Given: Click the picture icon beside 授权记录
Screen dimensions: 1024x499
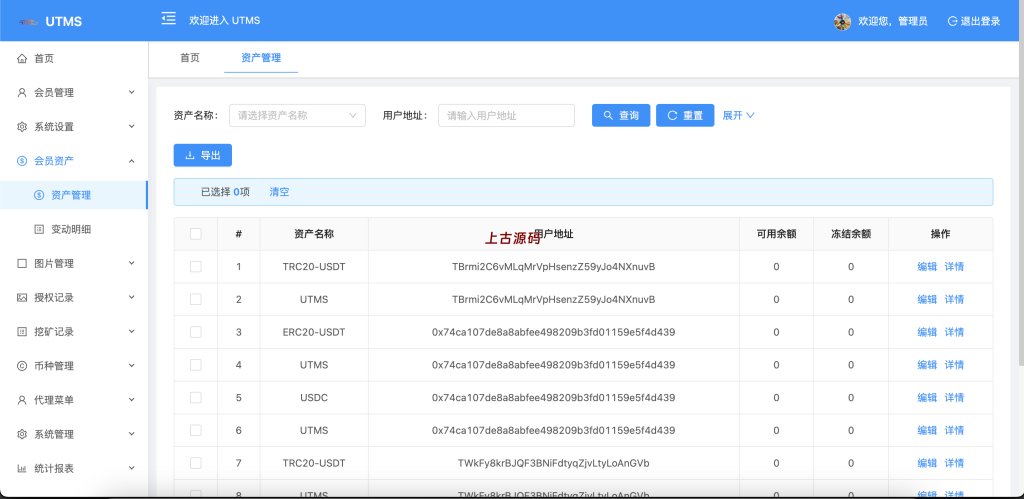Looking at the screenshot, I should coord(22,297).
